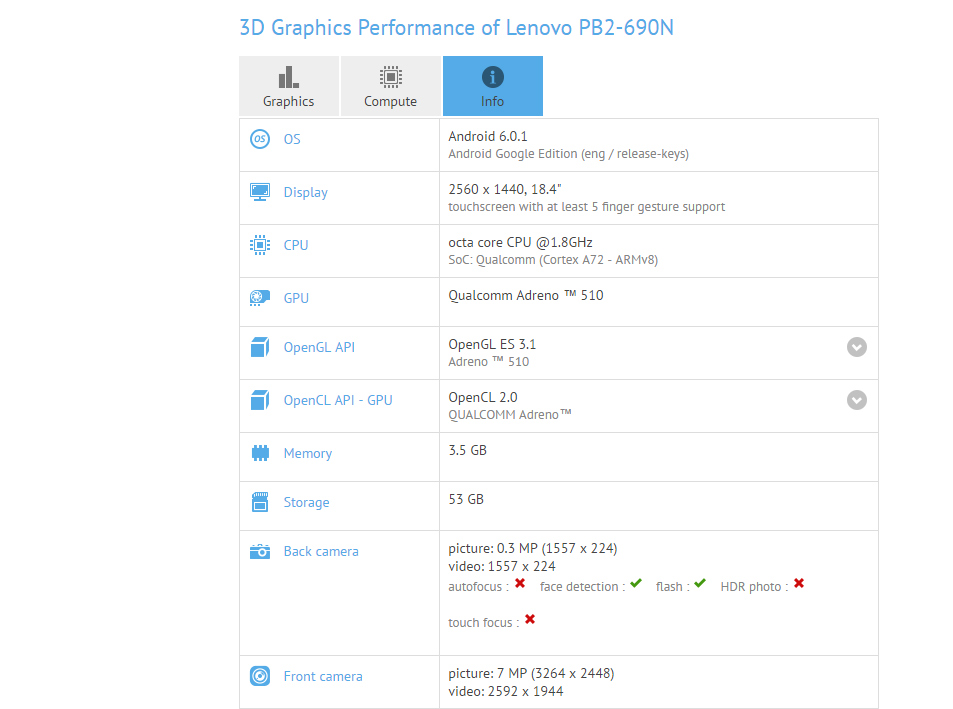Click the flash green checkmark
Screen dimensions: 953x709
700,584
